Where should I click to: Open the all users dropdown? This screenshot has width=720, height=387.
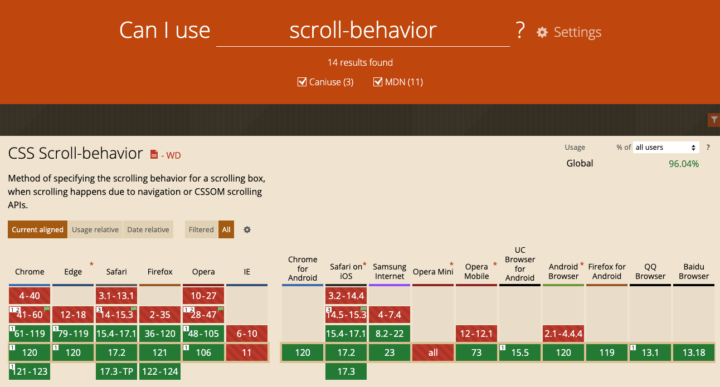666,147
